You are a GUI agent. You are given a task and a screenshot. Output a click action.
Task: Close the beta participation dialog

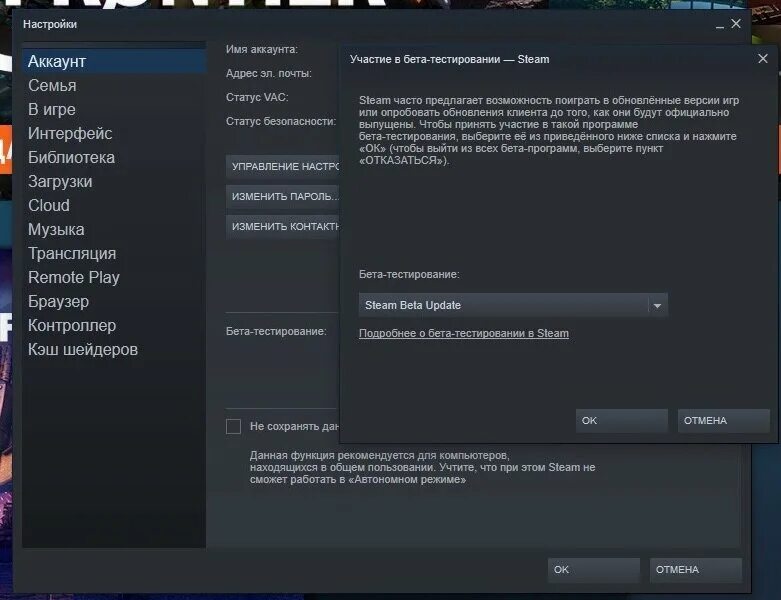click(x=763, y=59)
